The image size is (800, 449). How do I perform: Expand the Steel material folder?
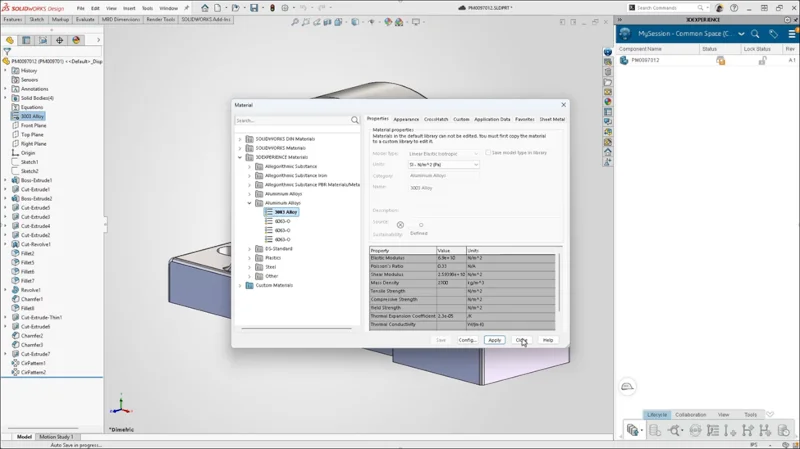(249, 267)
